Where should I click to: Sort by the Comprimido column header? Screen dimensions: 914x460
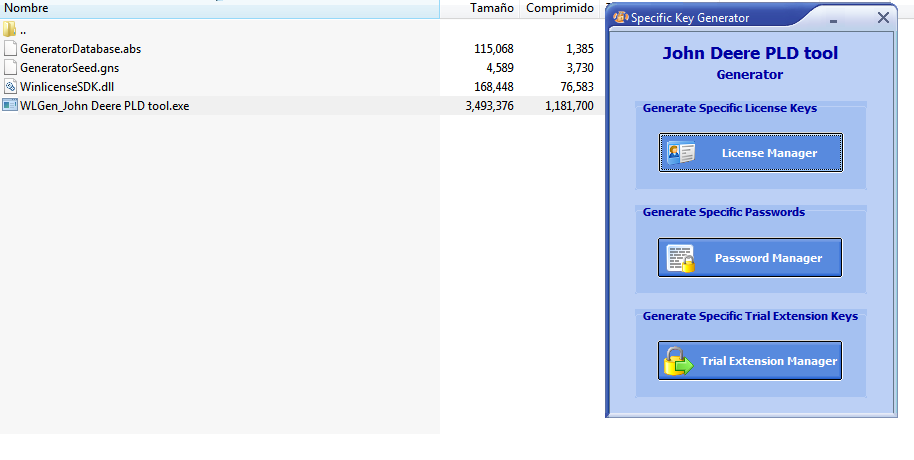coord(560,8)
